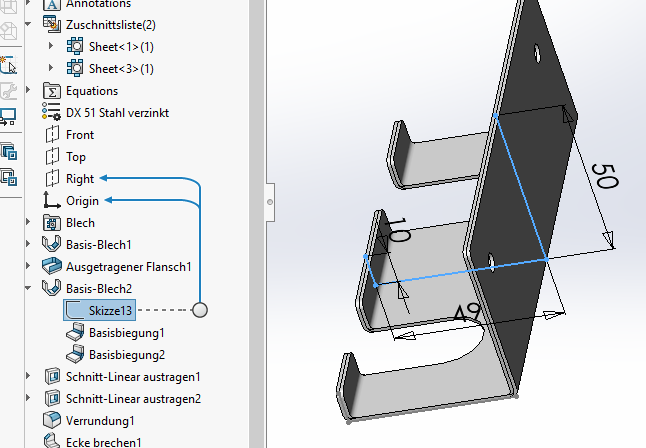This screenshot has width=646, height=448.
Task: Select the DX 51 Stahl verzinkt label
Action: [x=117, y=113]
